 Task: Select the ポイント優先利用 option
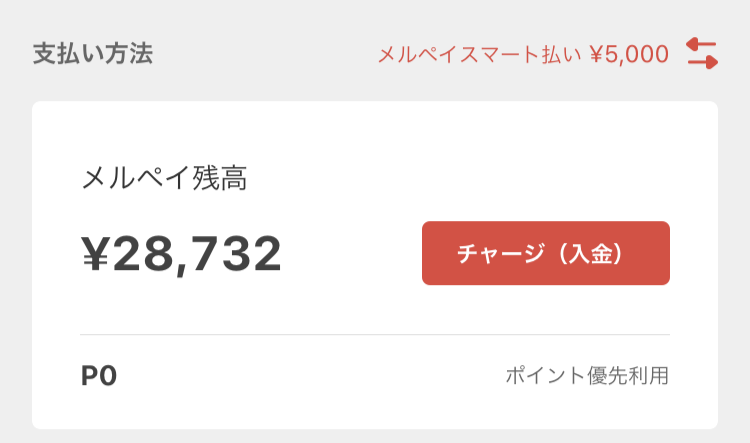tap(587, 376)
